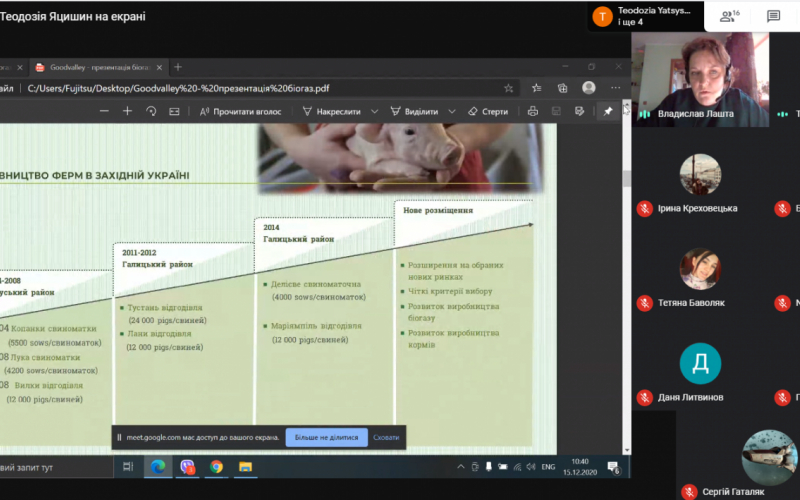Toggle the pin toolbar icon

click(608, 111)
